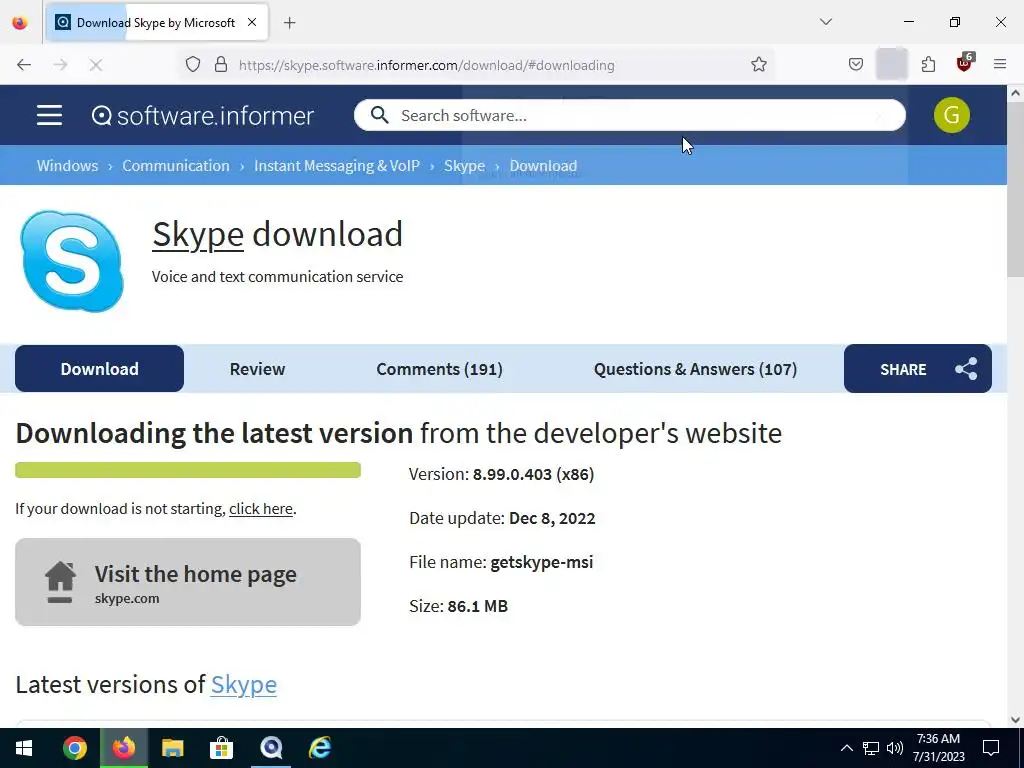
Task: Open the Comments (191) tab
Action: click(440, 369)
